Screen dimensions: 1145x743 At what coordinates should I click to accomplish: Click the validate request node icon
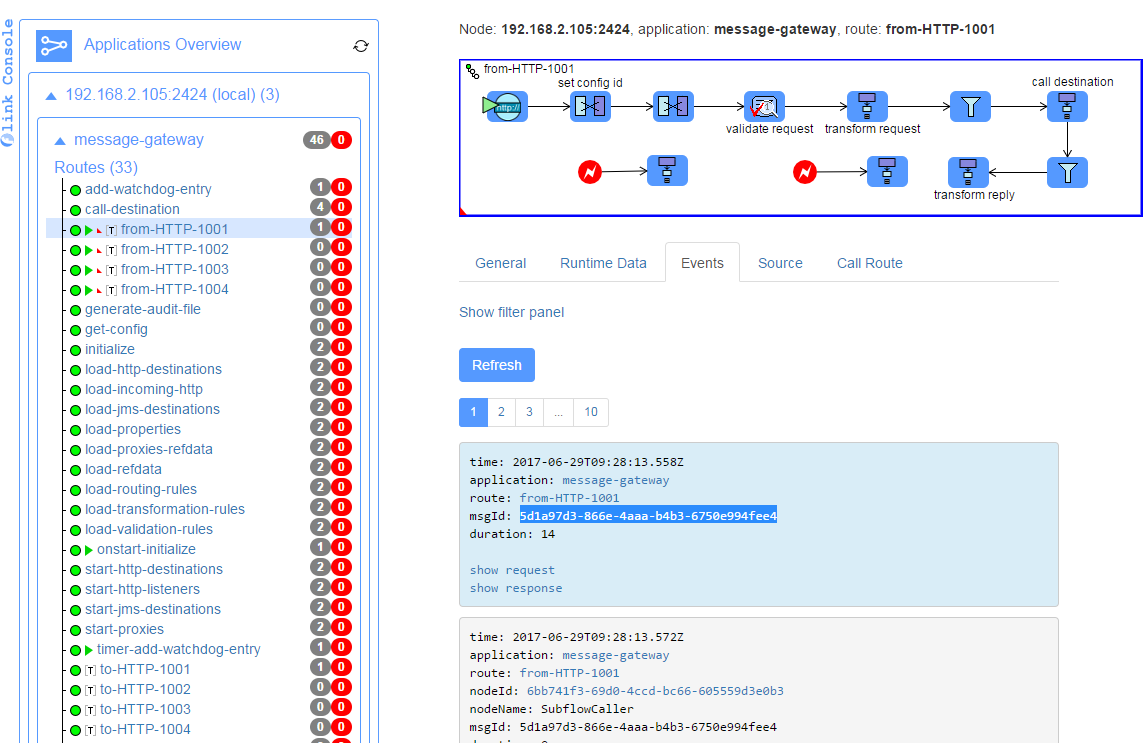pos(764,106)
